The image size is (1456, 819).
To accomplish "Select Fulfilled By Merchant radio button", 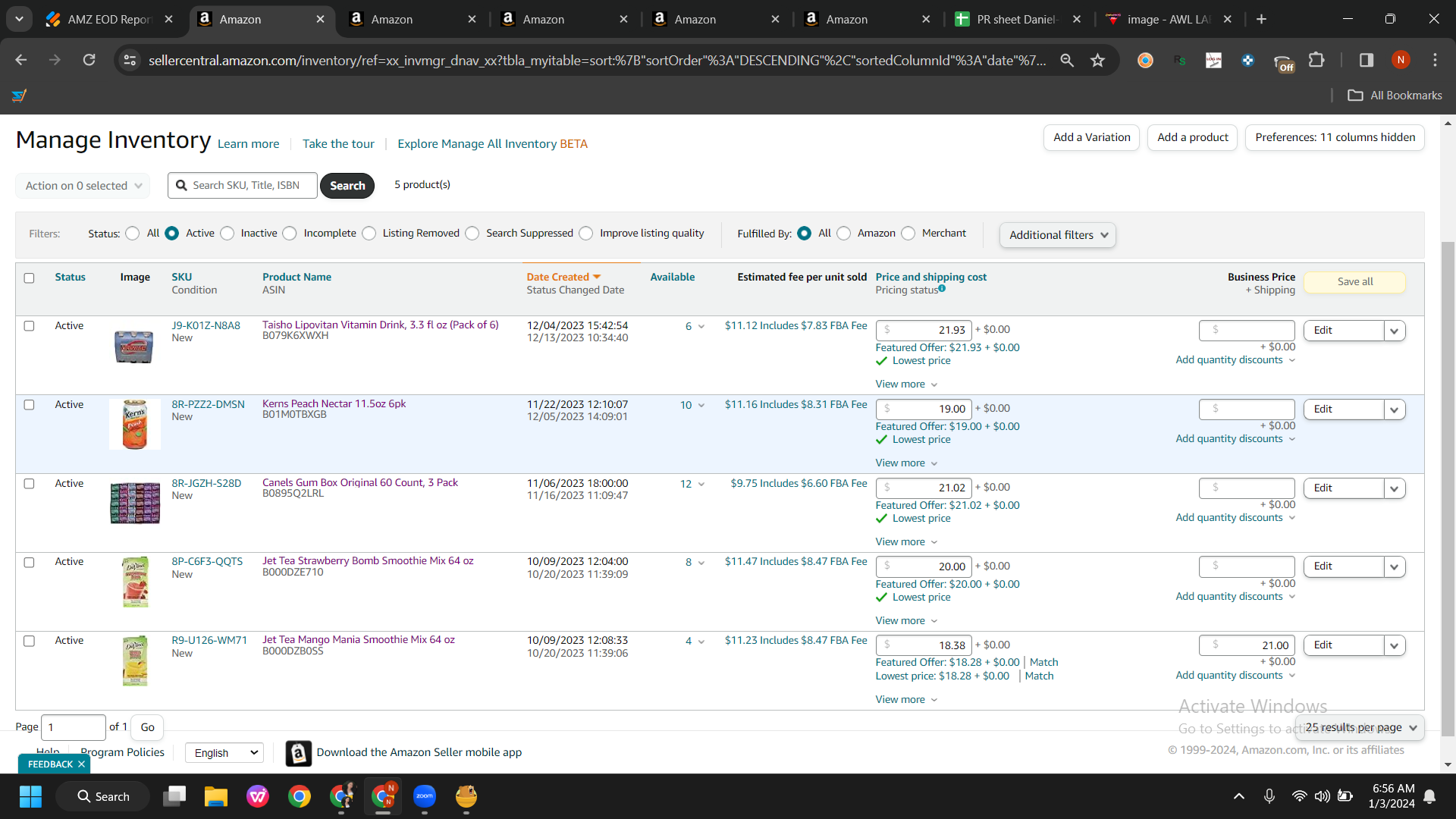I will (908, 234).
